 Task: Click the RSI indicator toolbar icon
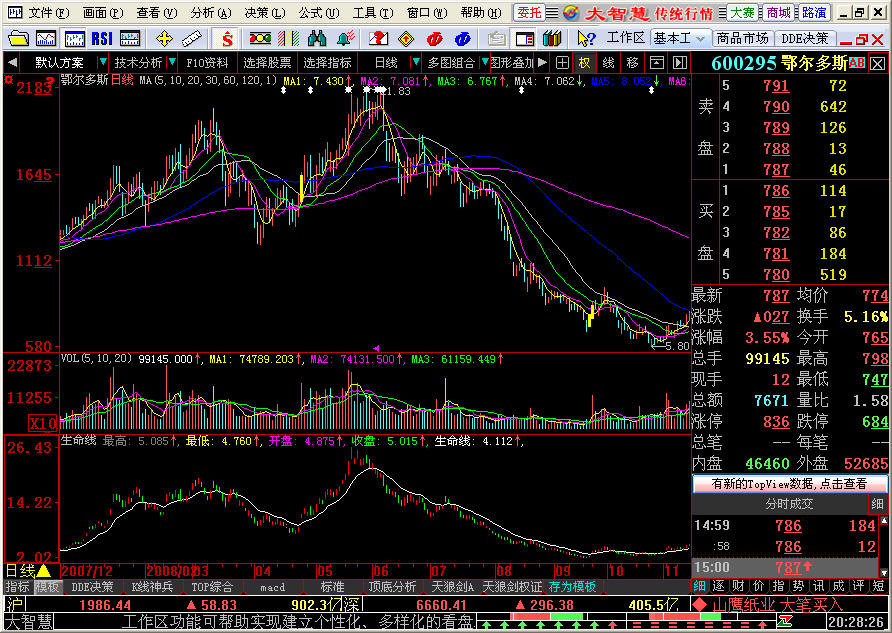click(x=102, y=39)
